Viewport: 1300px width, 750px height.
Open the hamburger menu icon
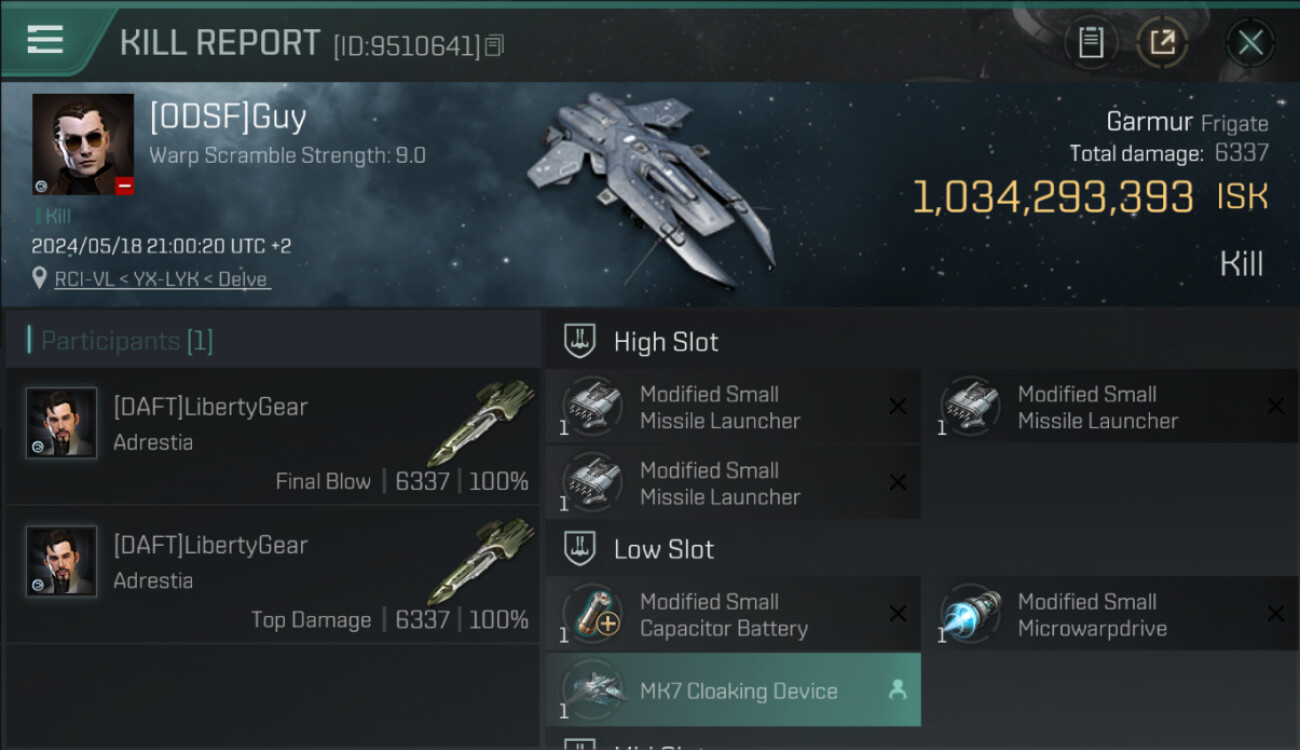(x=45, y=40)
